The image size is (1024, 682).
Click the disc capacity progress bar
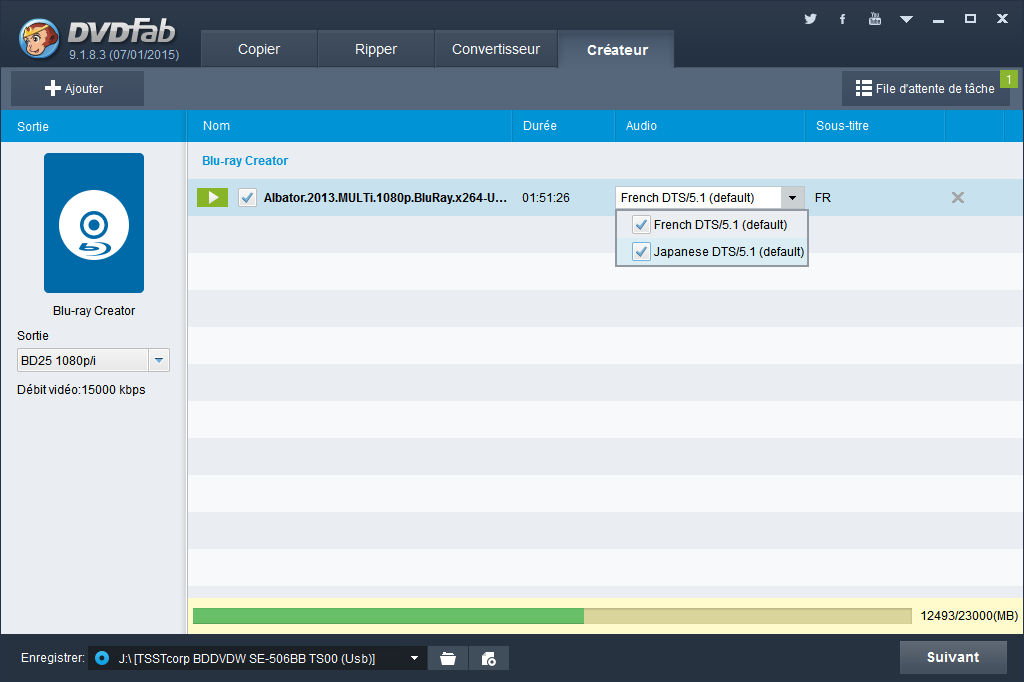551,616
